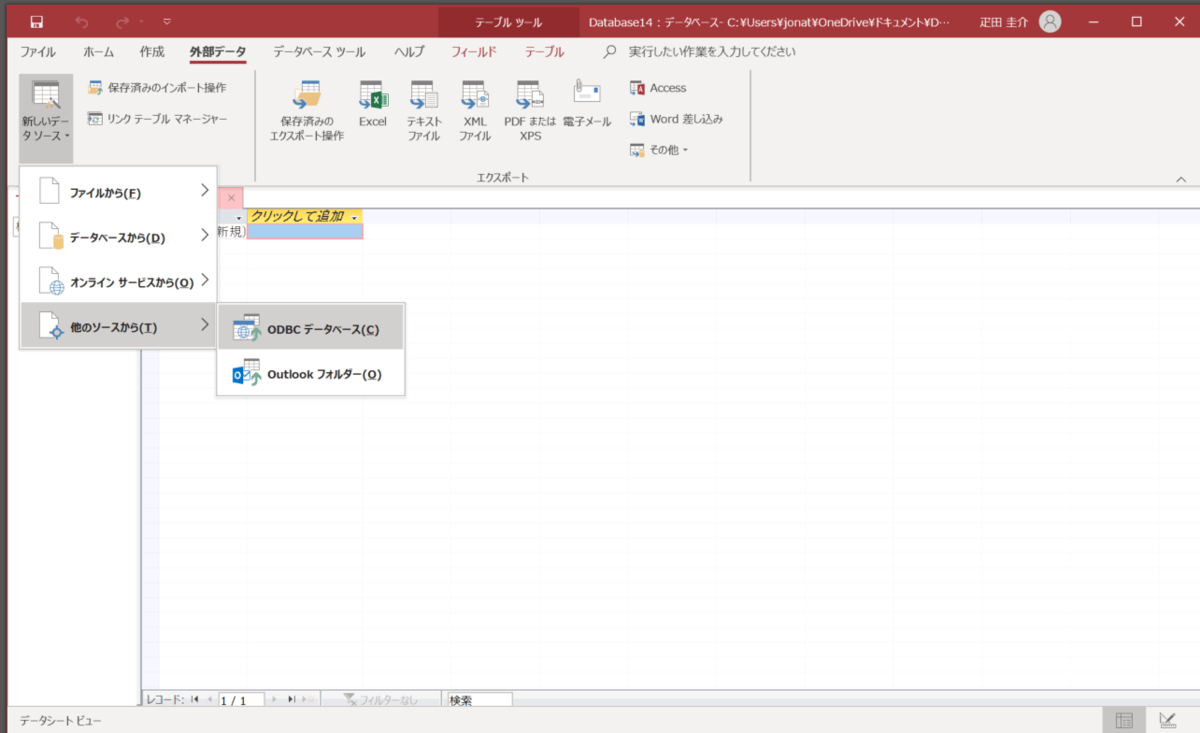Screen dimensions: 1200x733
Task: Click the 電子メール export icon
Action: point(587,104)
